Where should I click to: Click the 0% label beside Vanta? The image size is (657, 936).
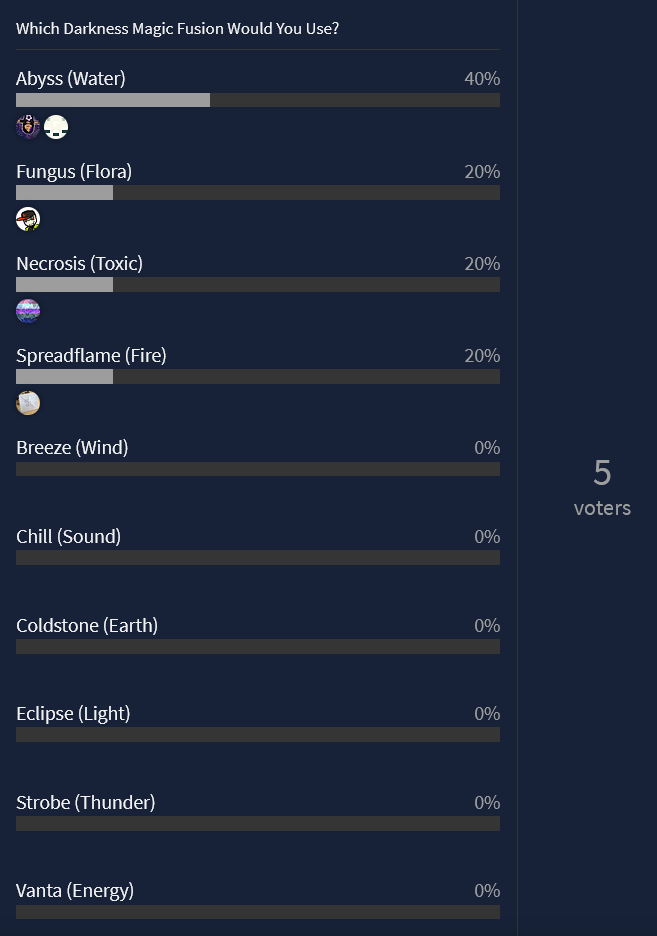487,891
